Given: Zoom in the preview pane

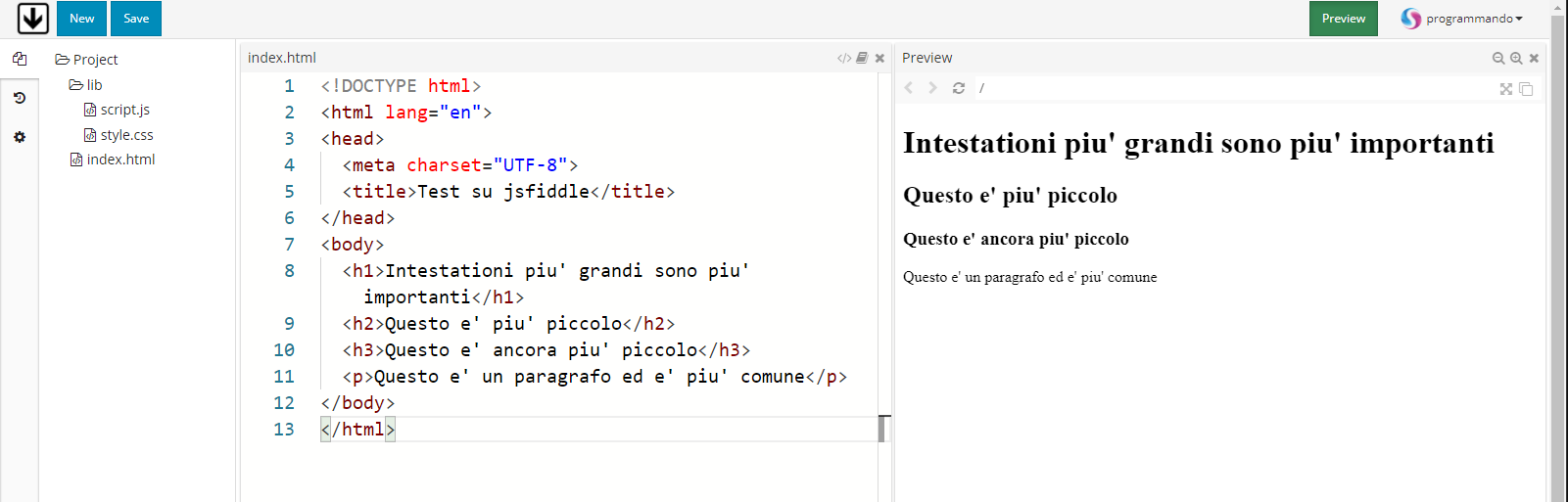Looking at the screenshot, I should pyautogui.click(x=1516, y=58).
